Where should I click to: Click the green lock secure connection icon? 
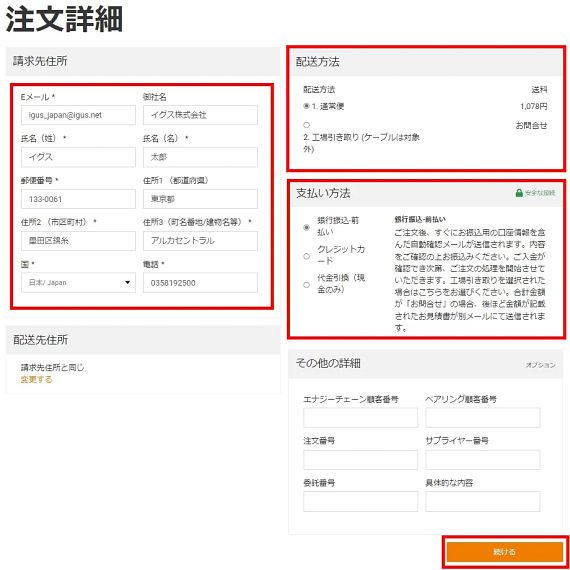(x=519, y=193)
